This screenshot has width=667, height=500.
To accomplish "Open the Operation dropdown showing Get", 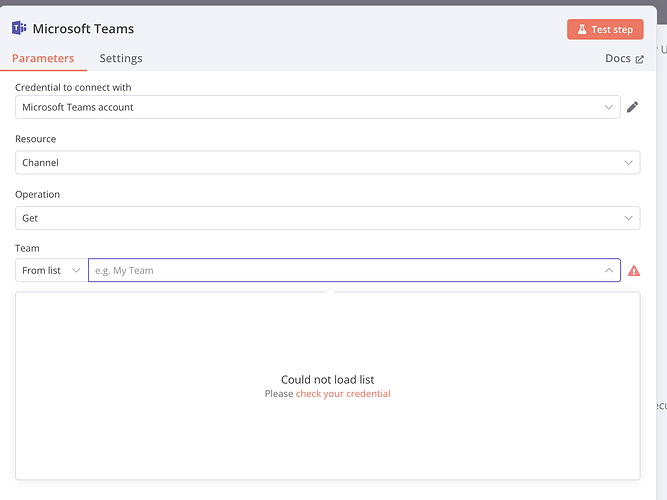I will [328, 218].
